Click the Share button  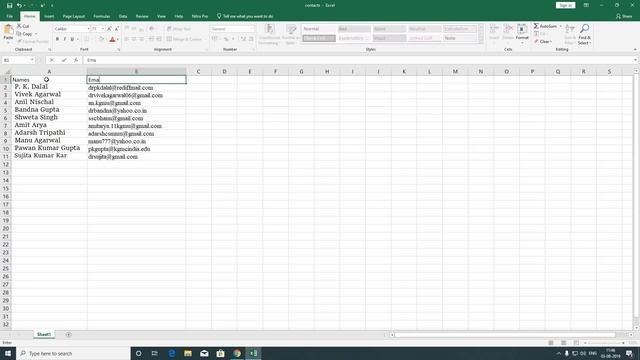pyautogui.click(x=624, y=16)
